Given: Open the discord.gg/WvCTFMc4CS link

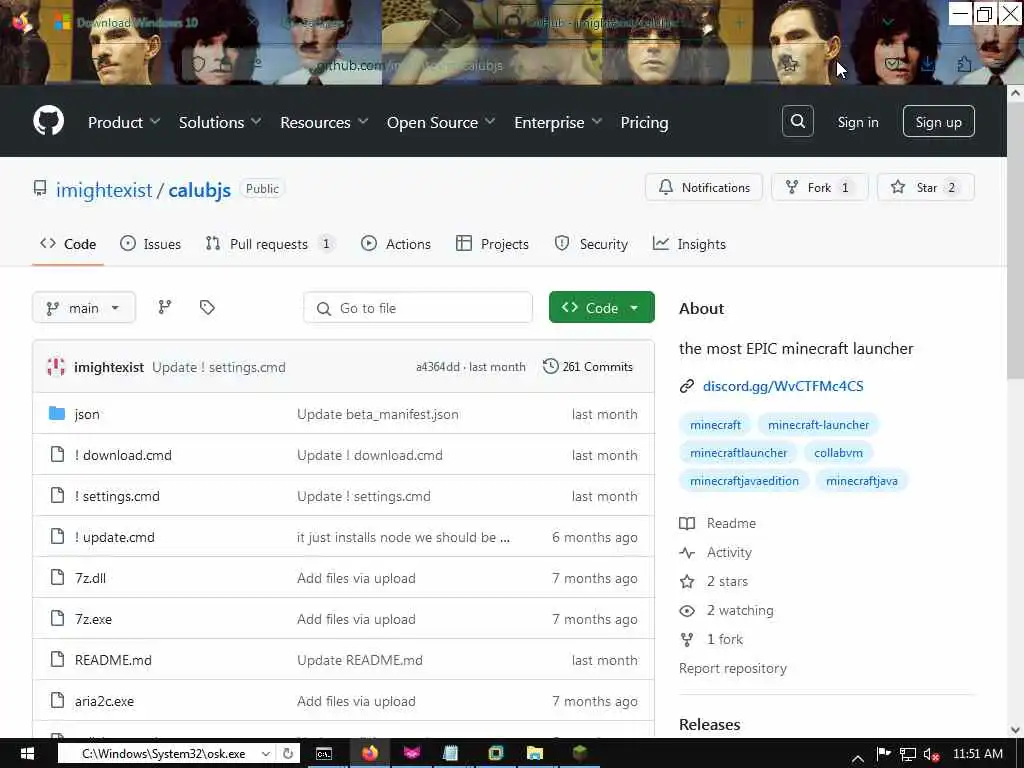Looking at the screenshot, I should point(783,386).
